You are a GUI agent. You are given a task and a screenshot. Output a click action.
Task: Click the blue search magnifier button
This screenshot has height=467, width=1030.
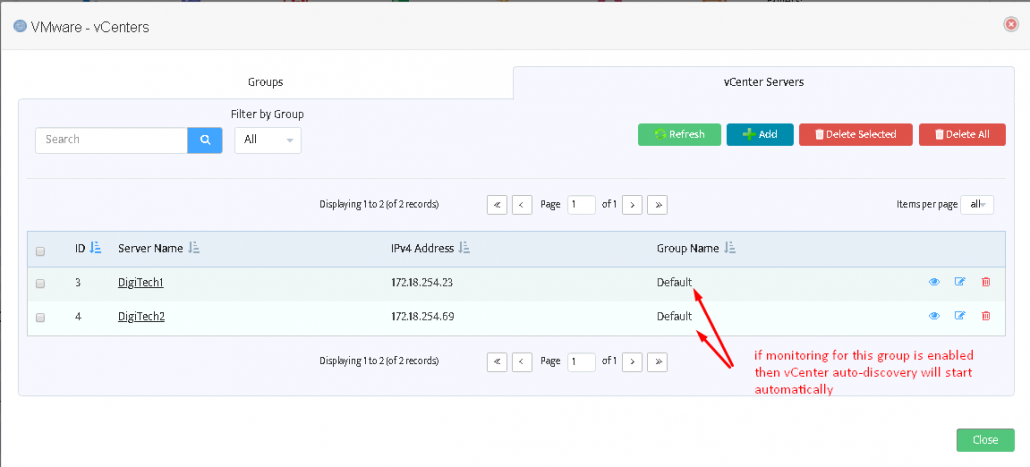[204, 140]
